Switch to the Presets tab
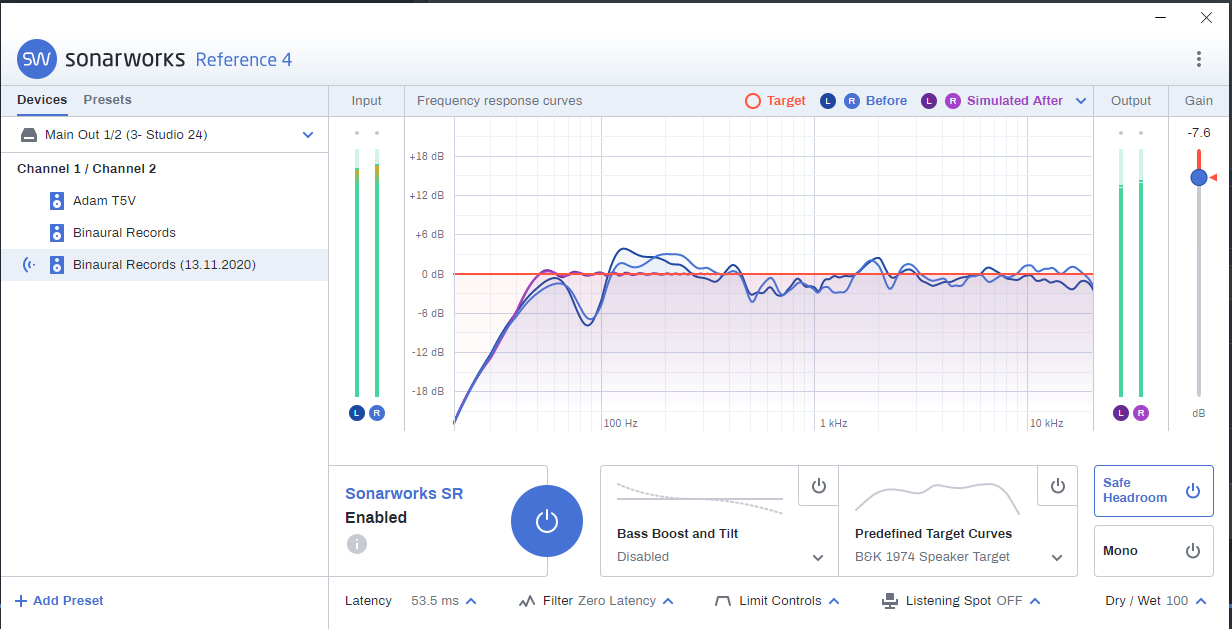Image resolution: width=1232 pixels, height=629 pixels. (107, 100)
